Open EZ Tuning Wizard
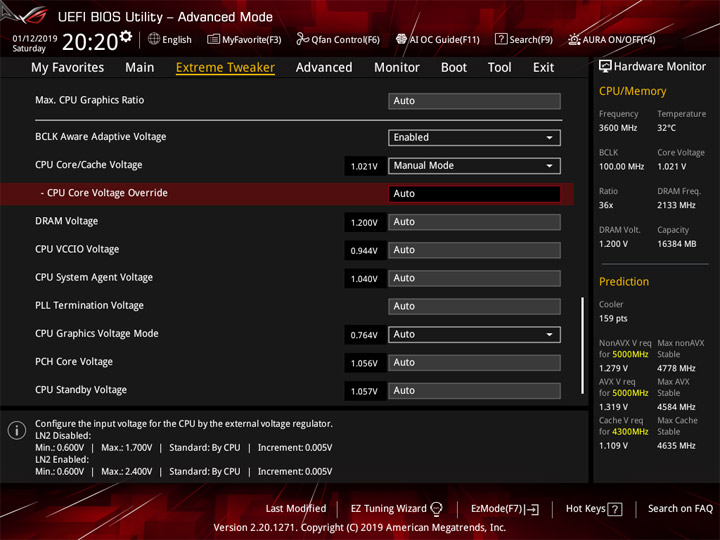This screenshot has height=540, width=720. 396,509
